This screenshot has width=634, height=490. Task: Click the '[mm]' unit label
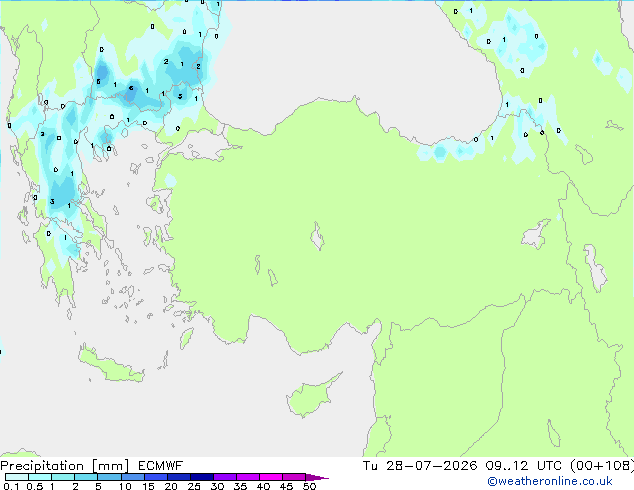[110, 466]
